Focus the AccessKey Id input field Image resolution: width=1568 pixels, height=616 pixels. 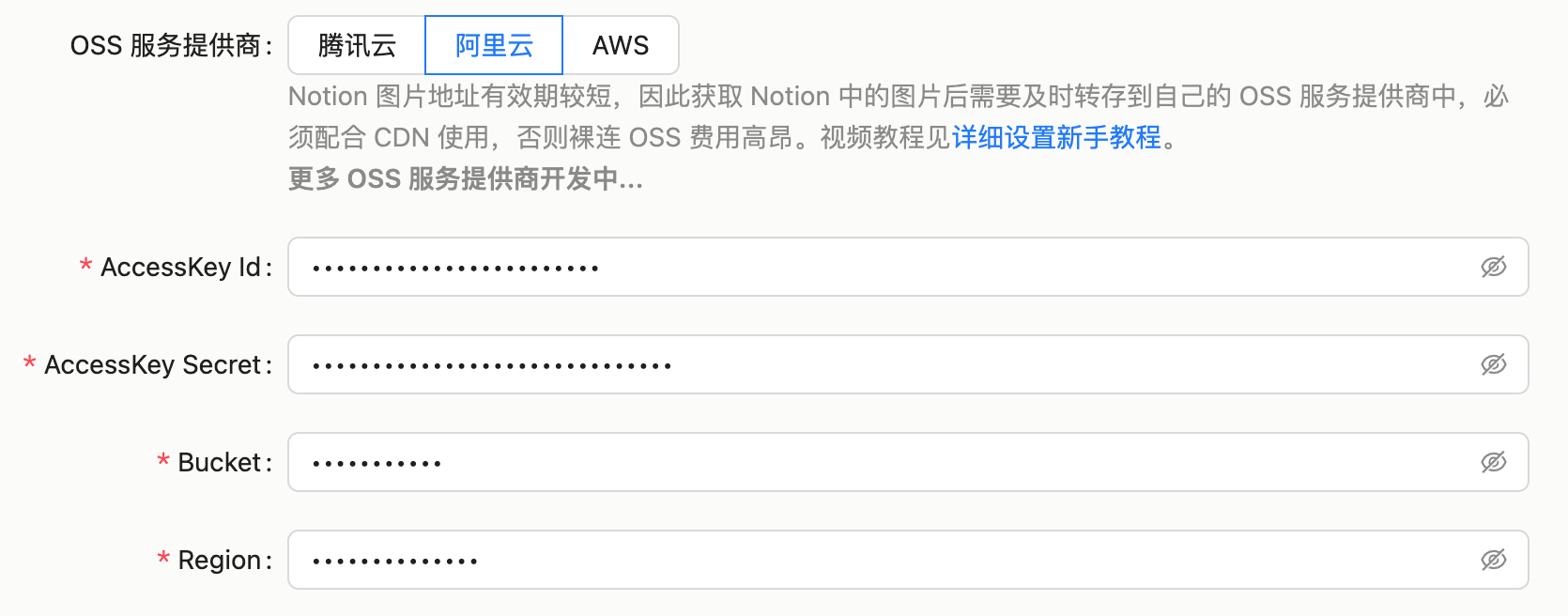coord(908,267)
